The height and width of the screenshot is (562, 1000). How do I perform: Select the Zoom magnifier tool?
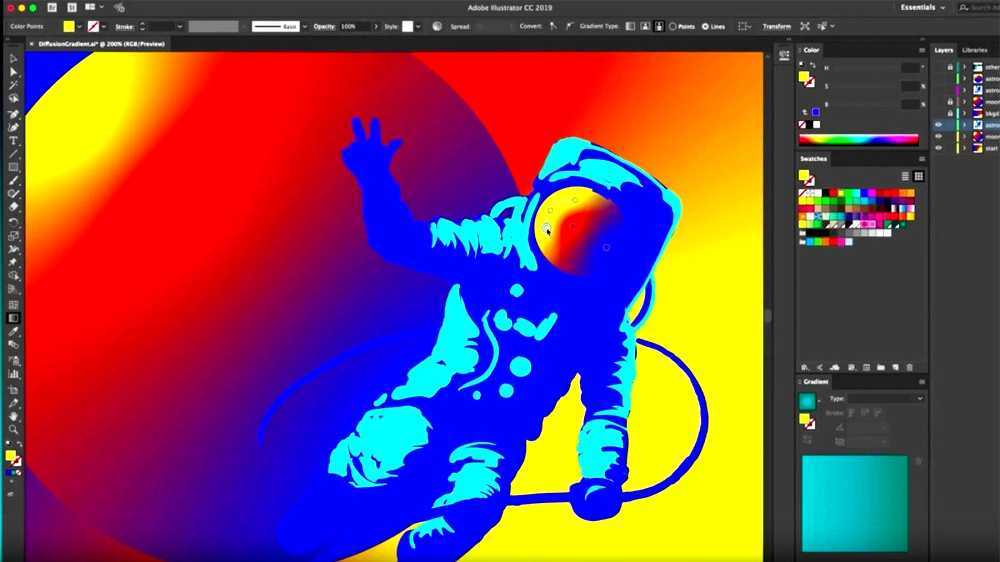point(13,430)
